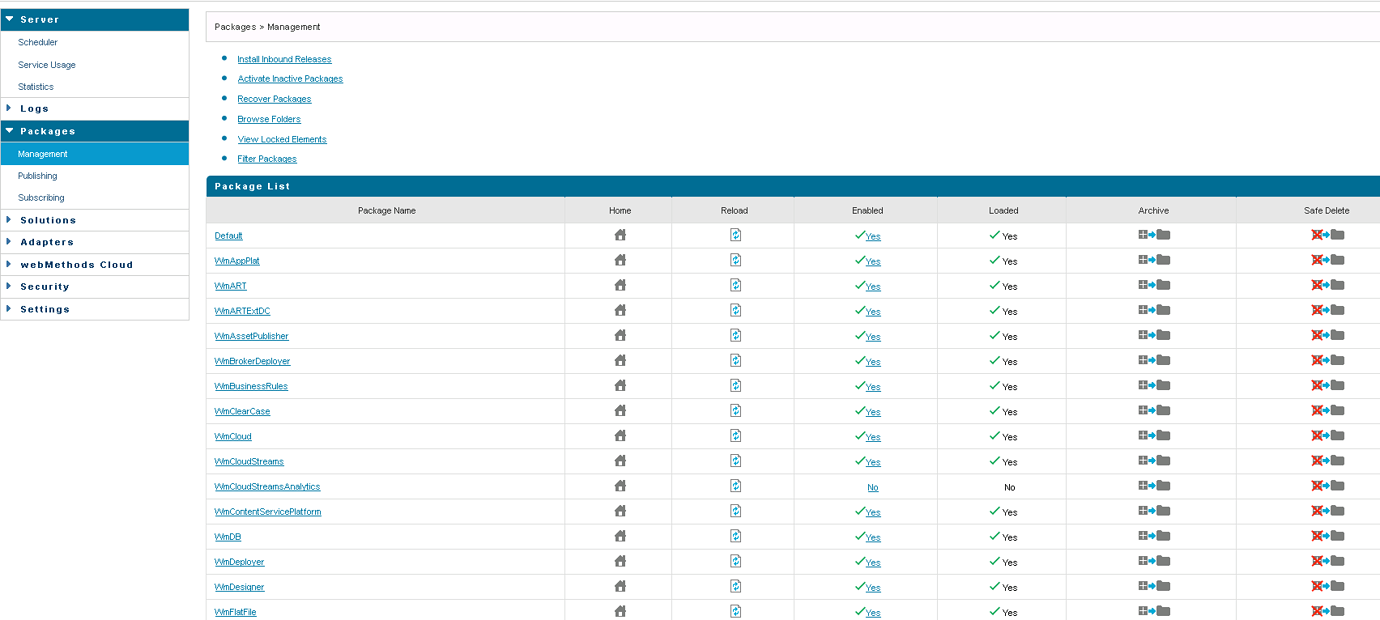
Task: Toggle the Enabled status of WmAppPlat
Action: coord(873,262)
